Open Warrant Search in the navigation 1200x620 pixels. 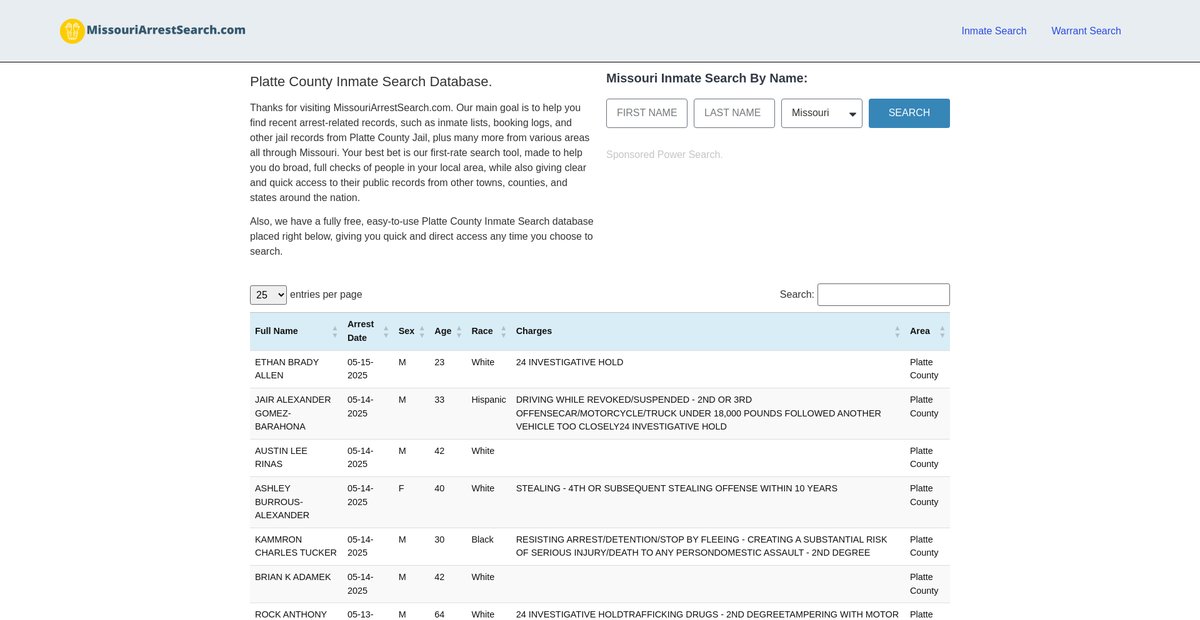[1085, 31]
